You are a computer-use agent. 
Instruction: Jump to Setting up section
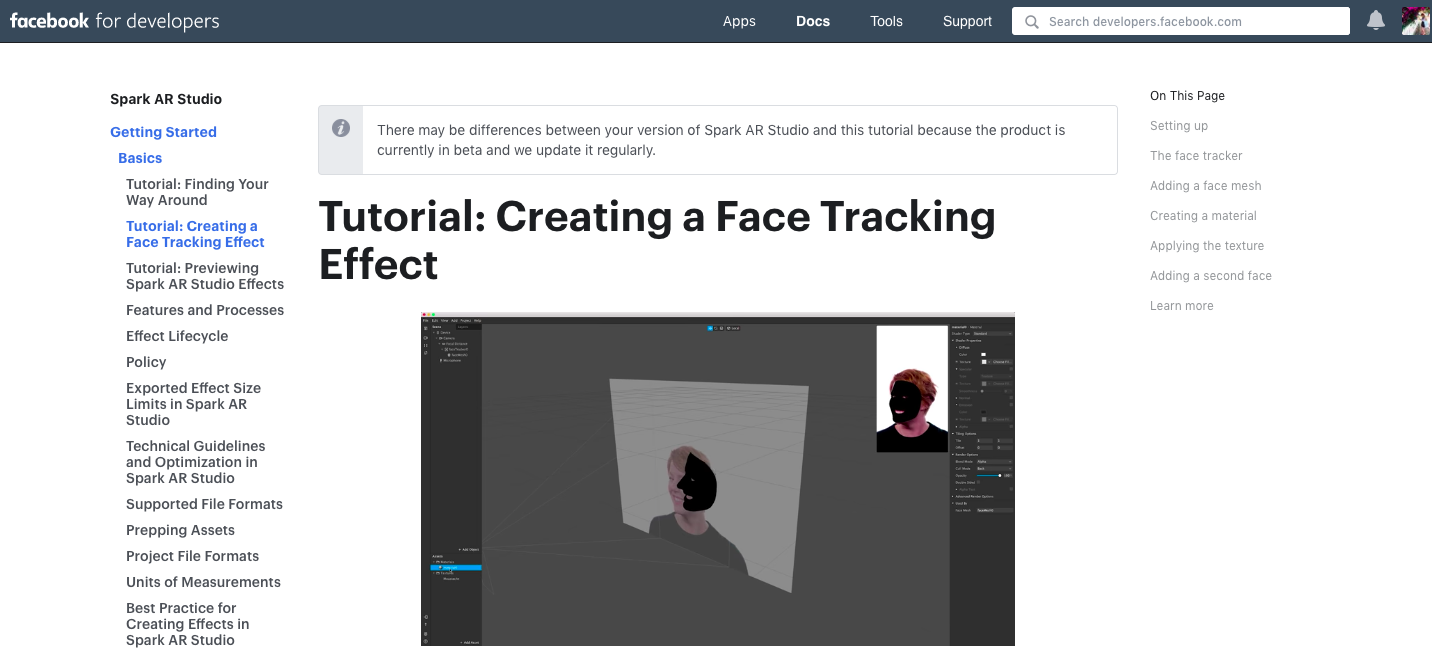[1179, 126]
